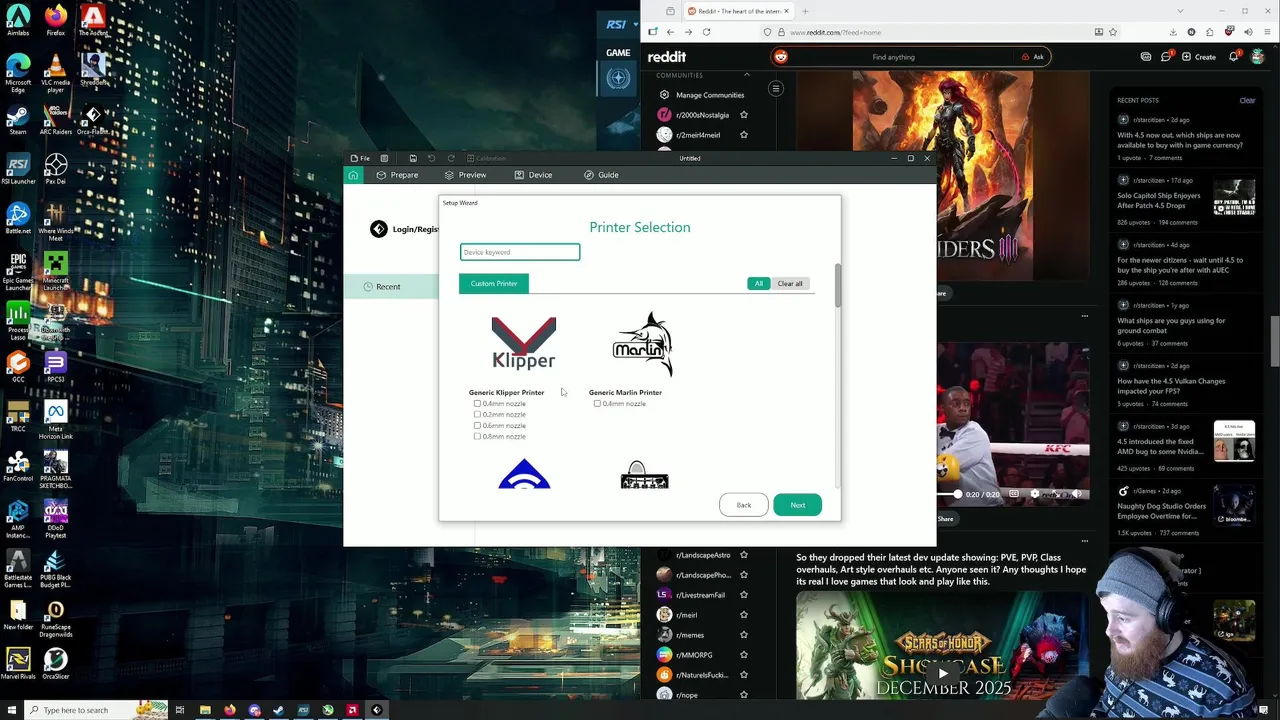The image size is (1280, 720).
Task: Favorite r/memes with its star
Action: 743,635
